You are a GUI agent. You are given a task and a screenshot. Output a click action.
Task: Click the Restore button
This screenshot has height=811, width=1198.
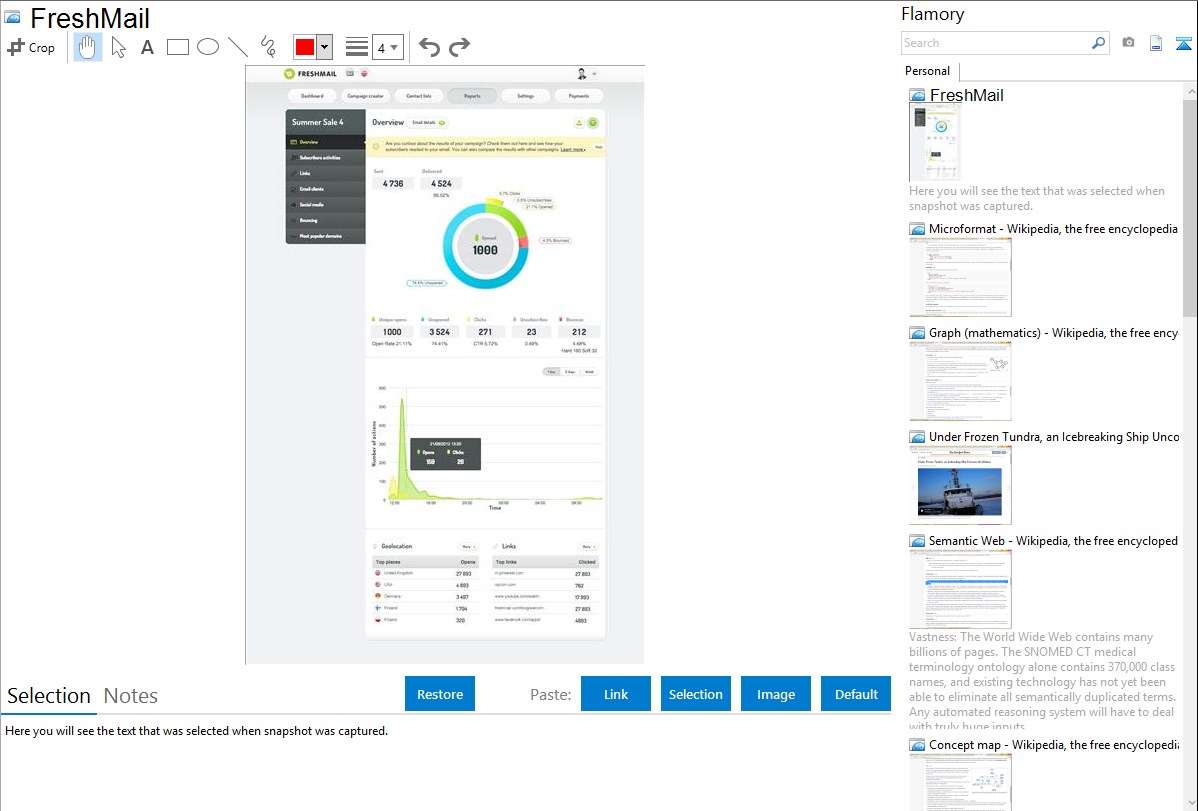pos(440,694)
